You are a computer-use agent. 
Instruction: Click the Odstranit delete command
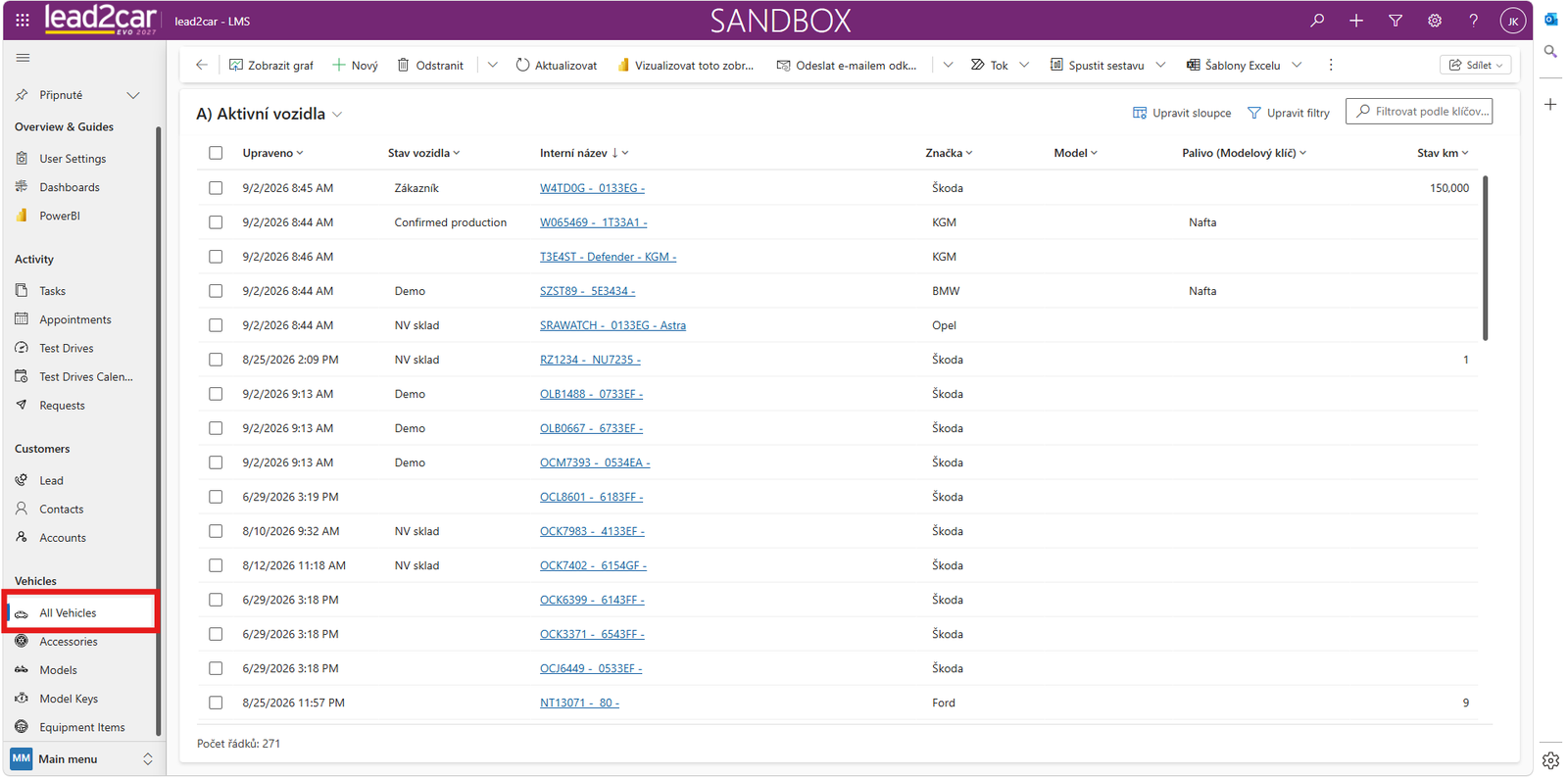click(430, 65)
